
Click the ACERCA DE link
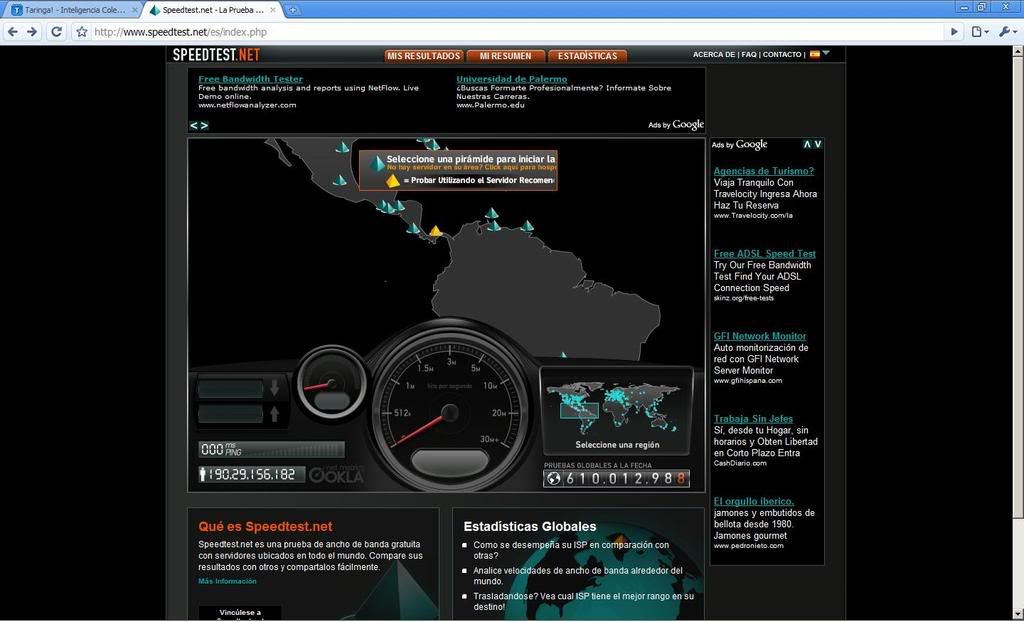pyautogui.click(x=714, y=55)
